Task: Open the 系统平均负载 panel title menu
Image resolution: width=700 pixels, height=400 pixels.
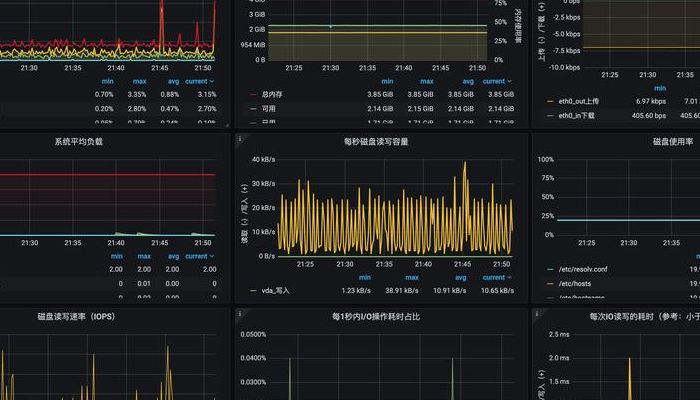Action: pyautogui.click(x=79, y=142)
